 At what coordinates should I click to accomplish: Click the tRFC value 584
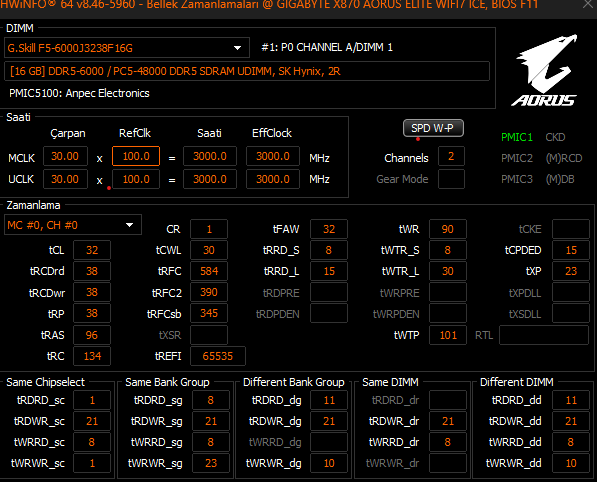click(209, 271)
